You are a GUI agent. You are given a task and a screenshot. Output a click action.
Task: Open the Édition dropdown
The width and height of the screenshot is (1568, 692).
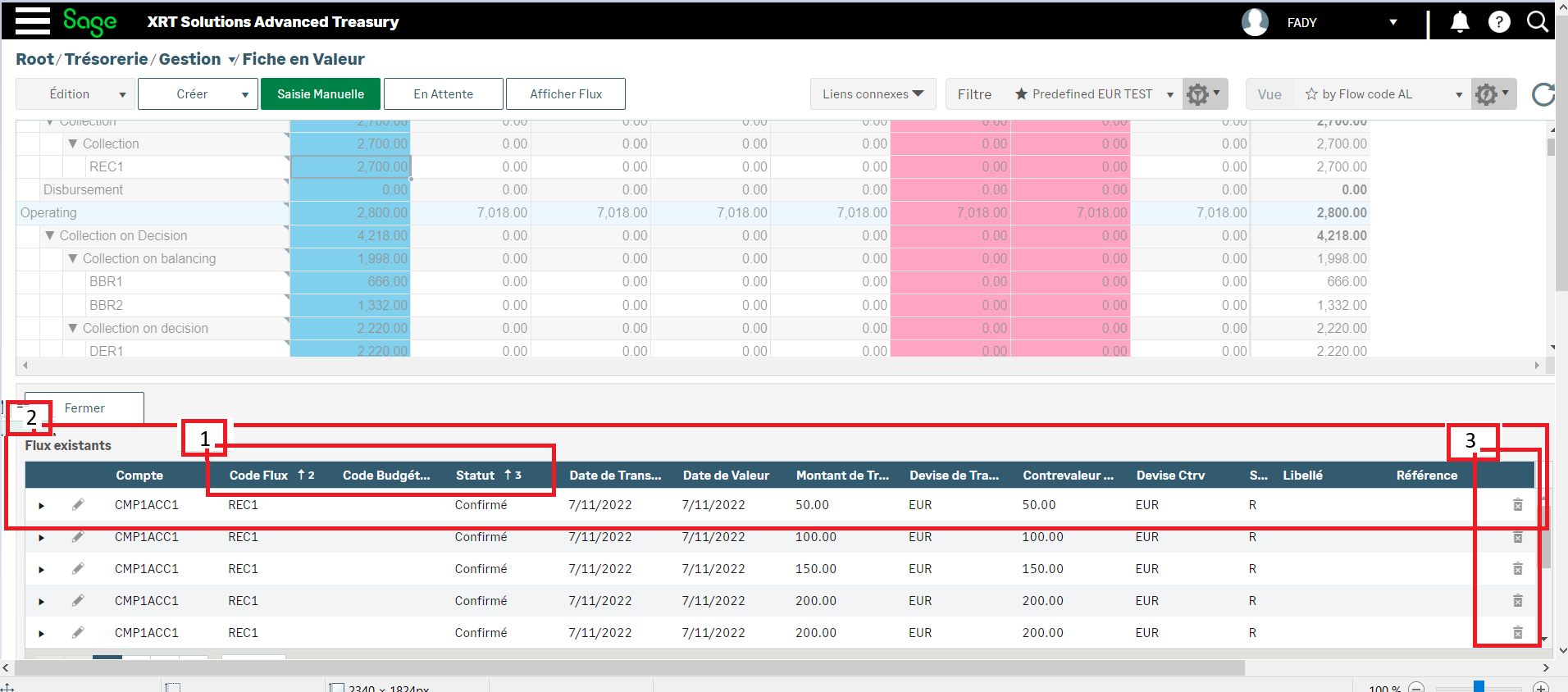click(75, 94)
